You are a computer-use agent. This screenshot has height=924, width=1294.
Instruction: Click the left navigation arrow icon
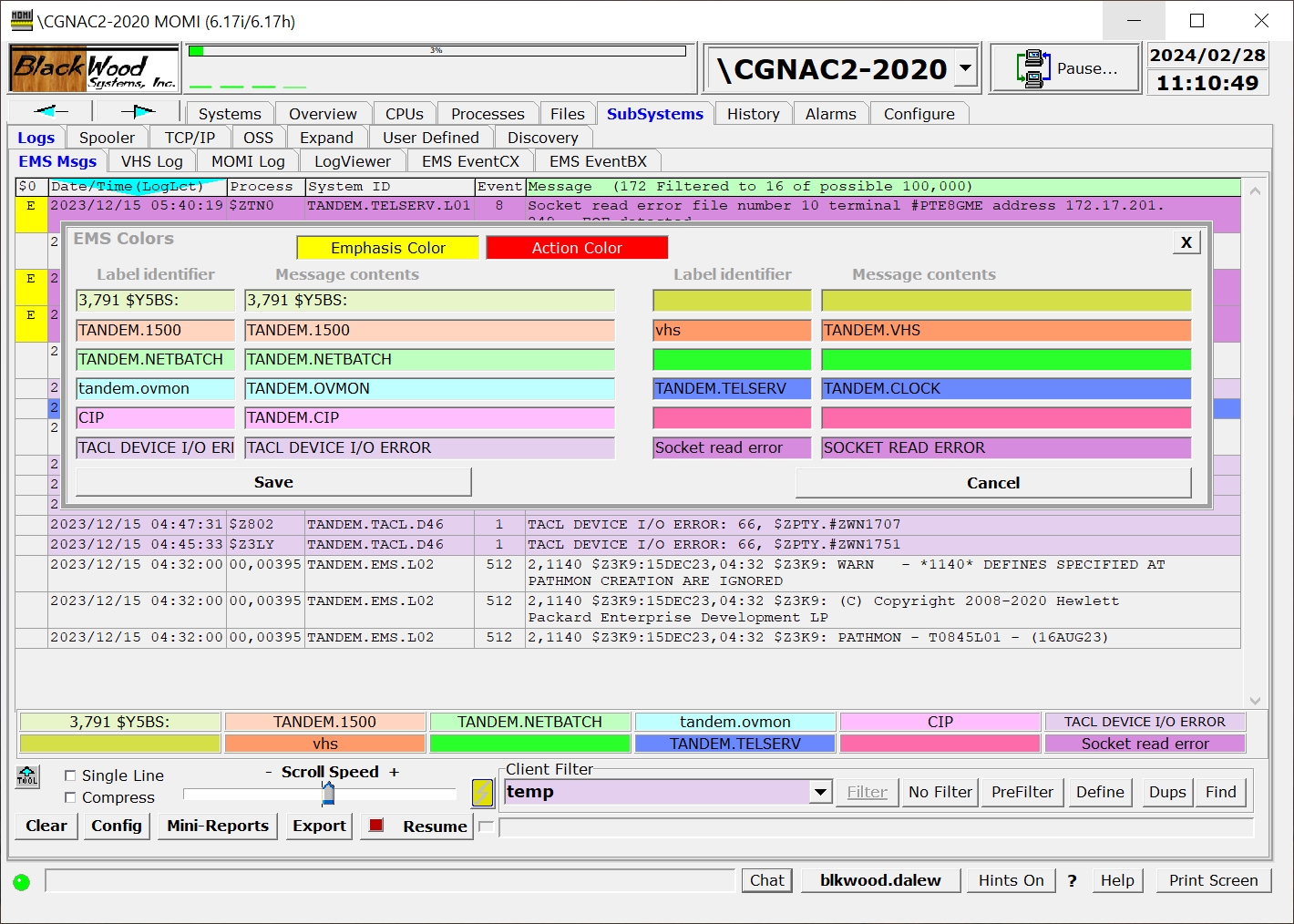[x=50, y=111]
